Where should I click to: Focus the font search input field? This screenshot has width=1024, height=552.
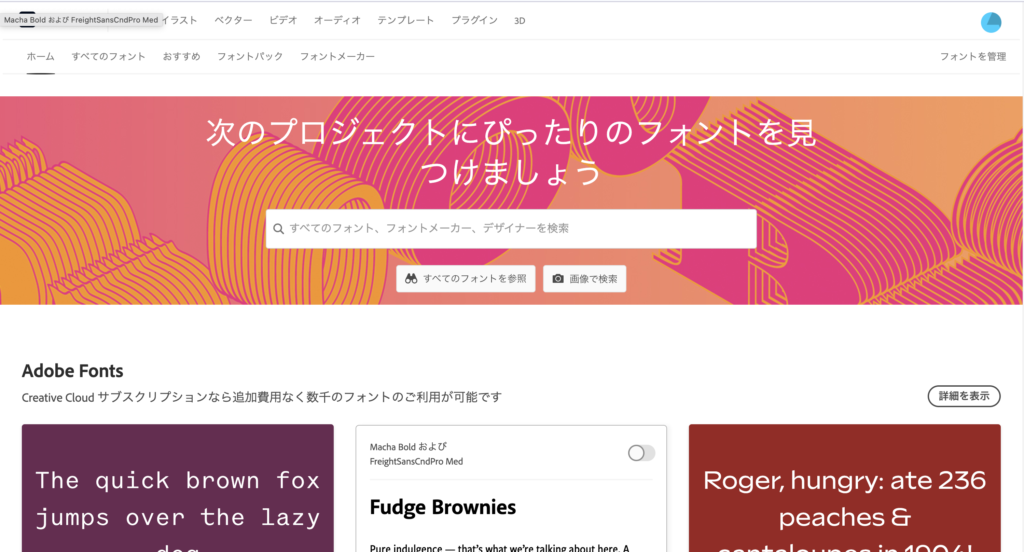coord(520,229)
